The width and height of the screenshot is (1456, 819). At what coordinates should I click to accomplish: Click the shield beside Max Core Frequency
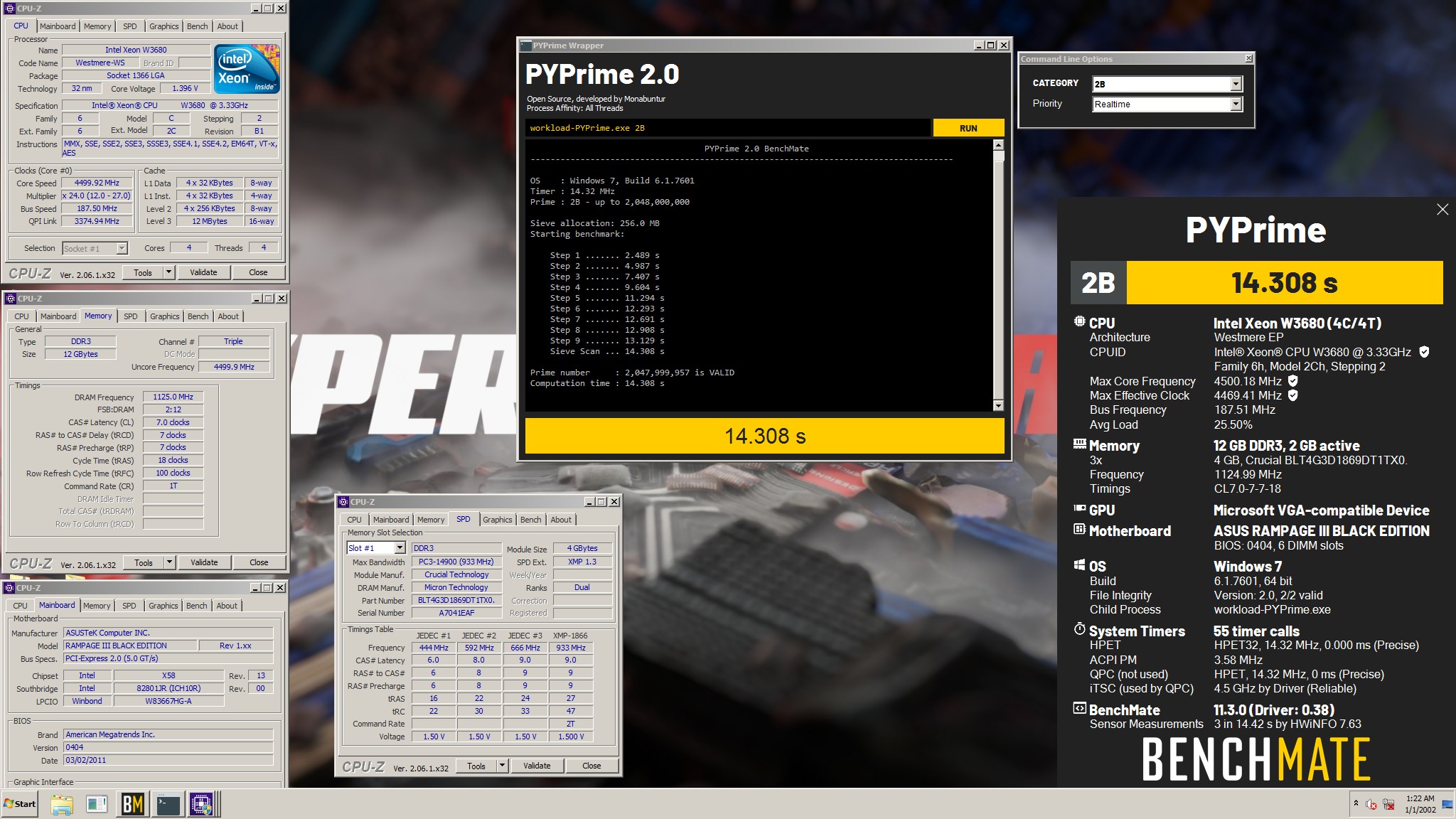tap(1292, 381)
